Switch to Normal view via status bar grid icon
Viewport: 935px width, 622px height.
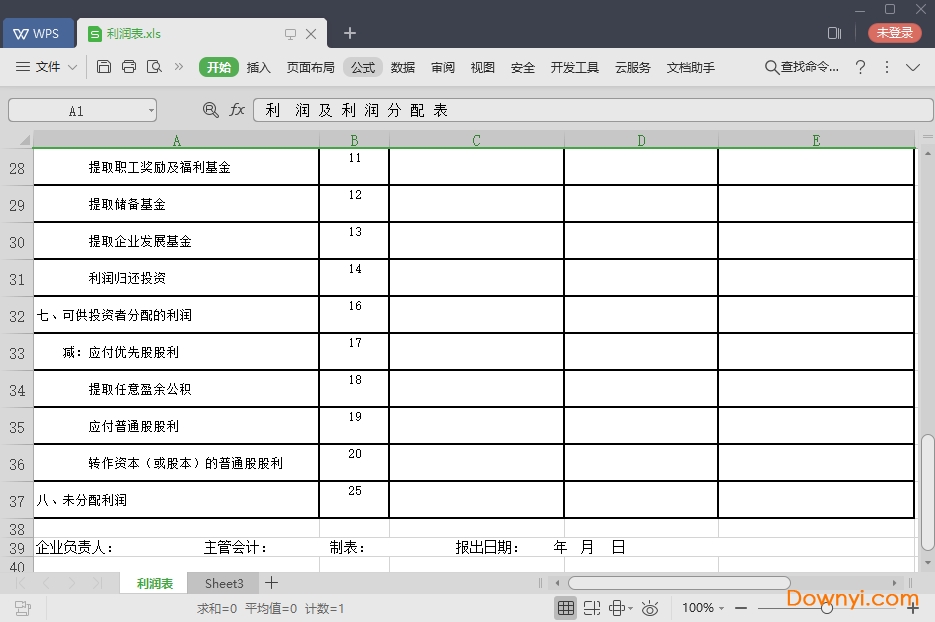click(x=566, y=607)
